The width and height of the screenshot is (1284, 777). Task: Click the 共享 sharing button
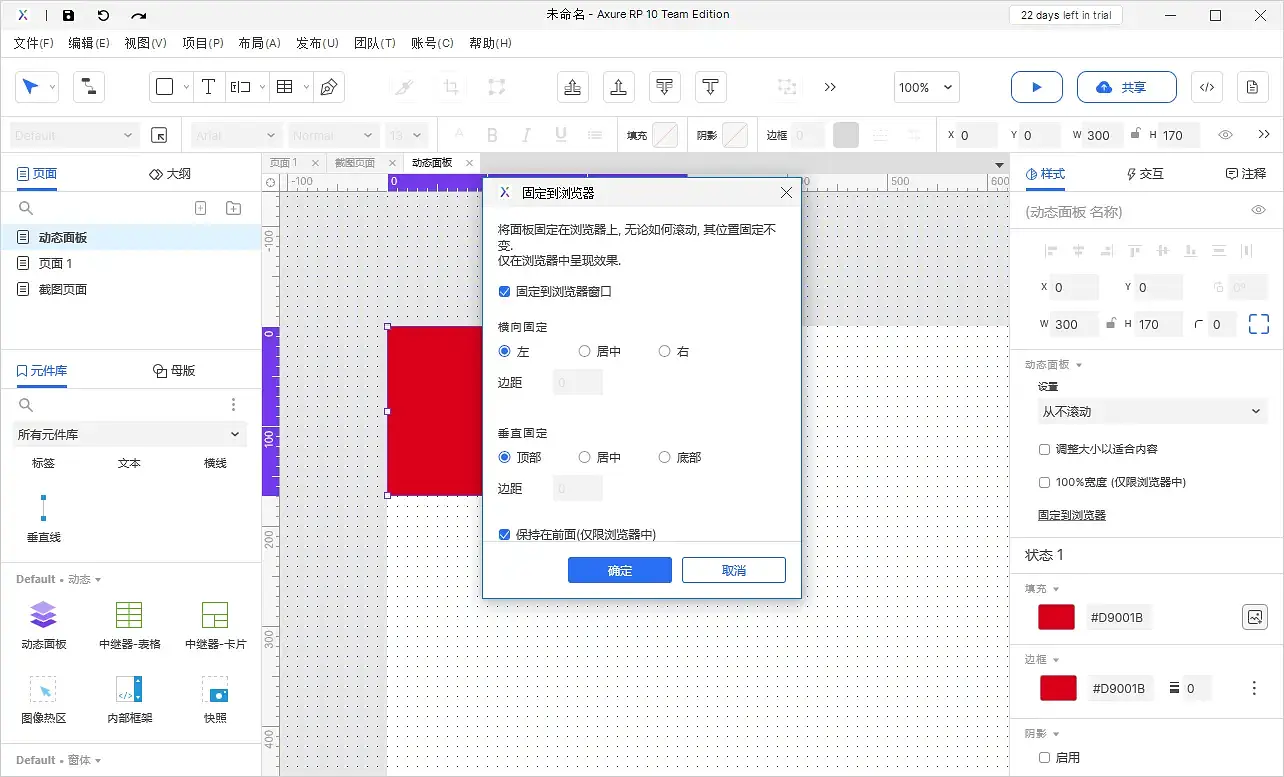tap(1127, 87)
